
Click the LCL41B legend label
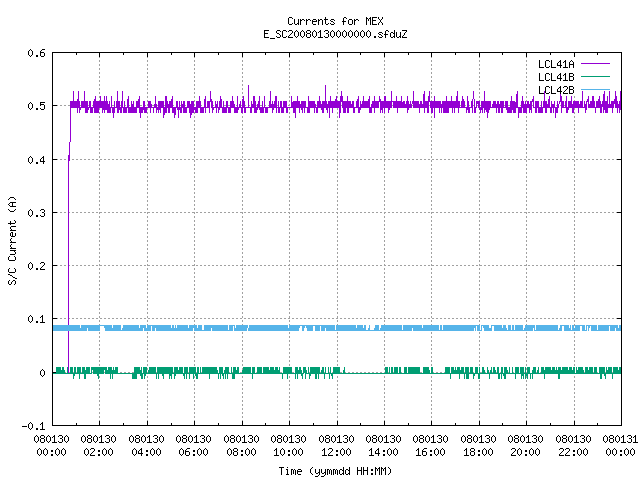point(556,77)
